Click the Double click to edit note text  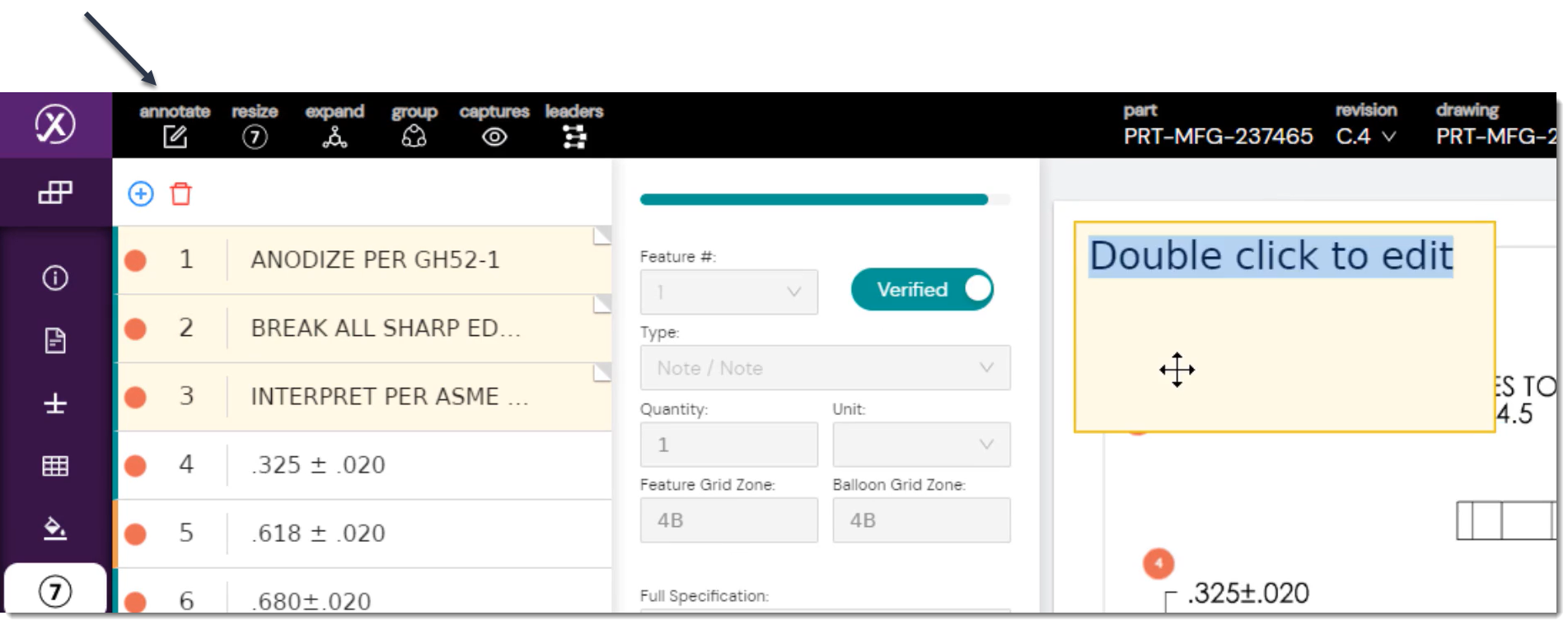point(1271,255)
